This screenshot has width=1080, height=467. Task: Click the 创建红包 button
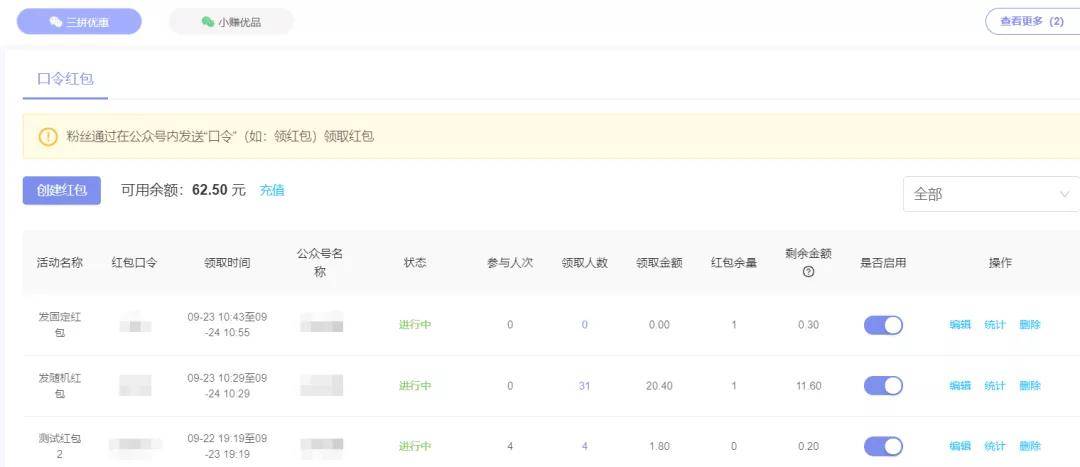62,190
